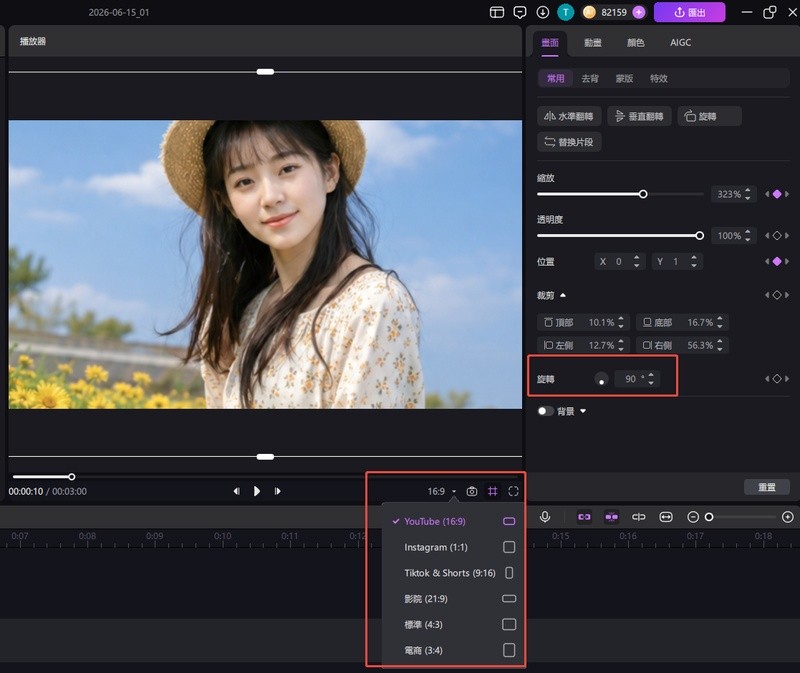Adjust the 縮放 scale slider handle
Image resolution: width=800 pixels, height=673 pixels.
click(x=643, y=194)
